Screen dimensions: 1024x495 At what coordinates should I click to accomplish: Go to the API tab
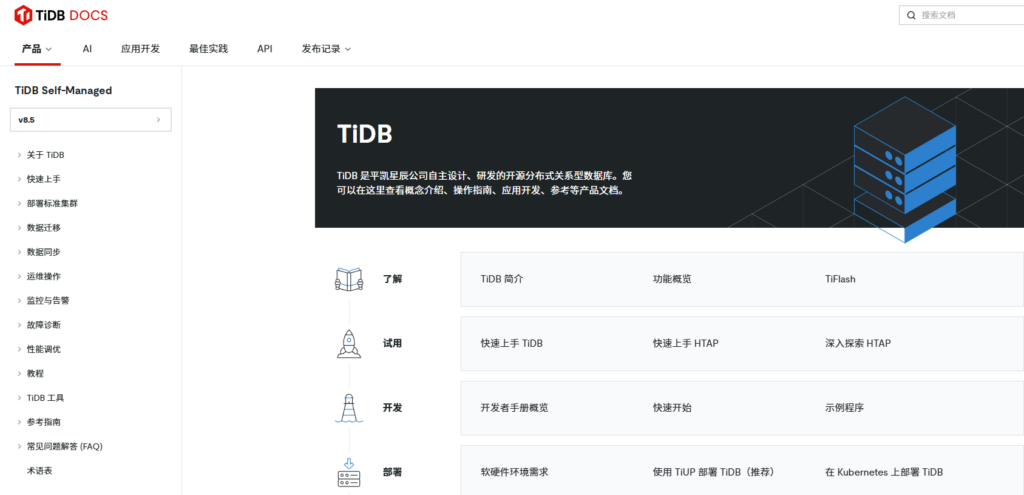264,49
